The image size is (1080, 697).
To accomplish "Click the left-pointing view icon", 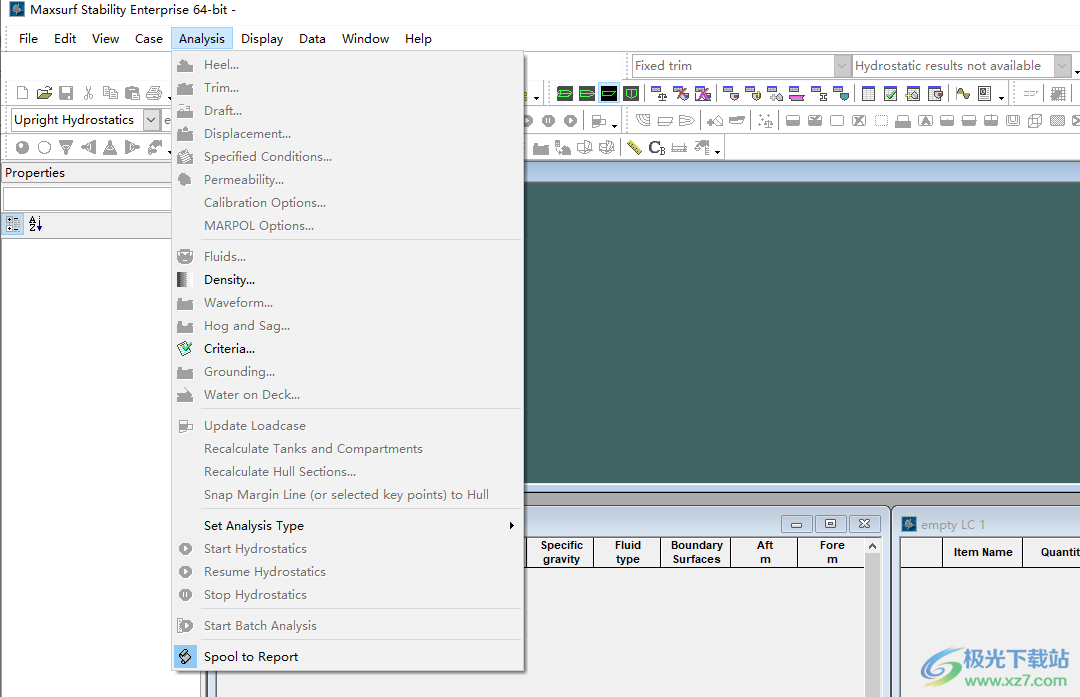I will point(88,147).
